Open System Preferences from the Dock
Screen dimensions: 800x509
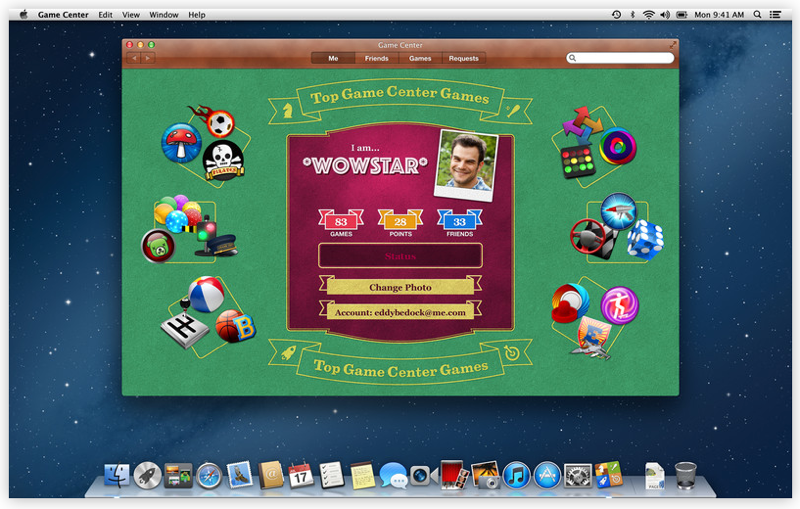point(578,476)
